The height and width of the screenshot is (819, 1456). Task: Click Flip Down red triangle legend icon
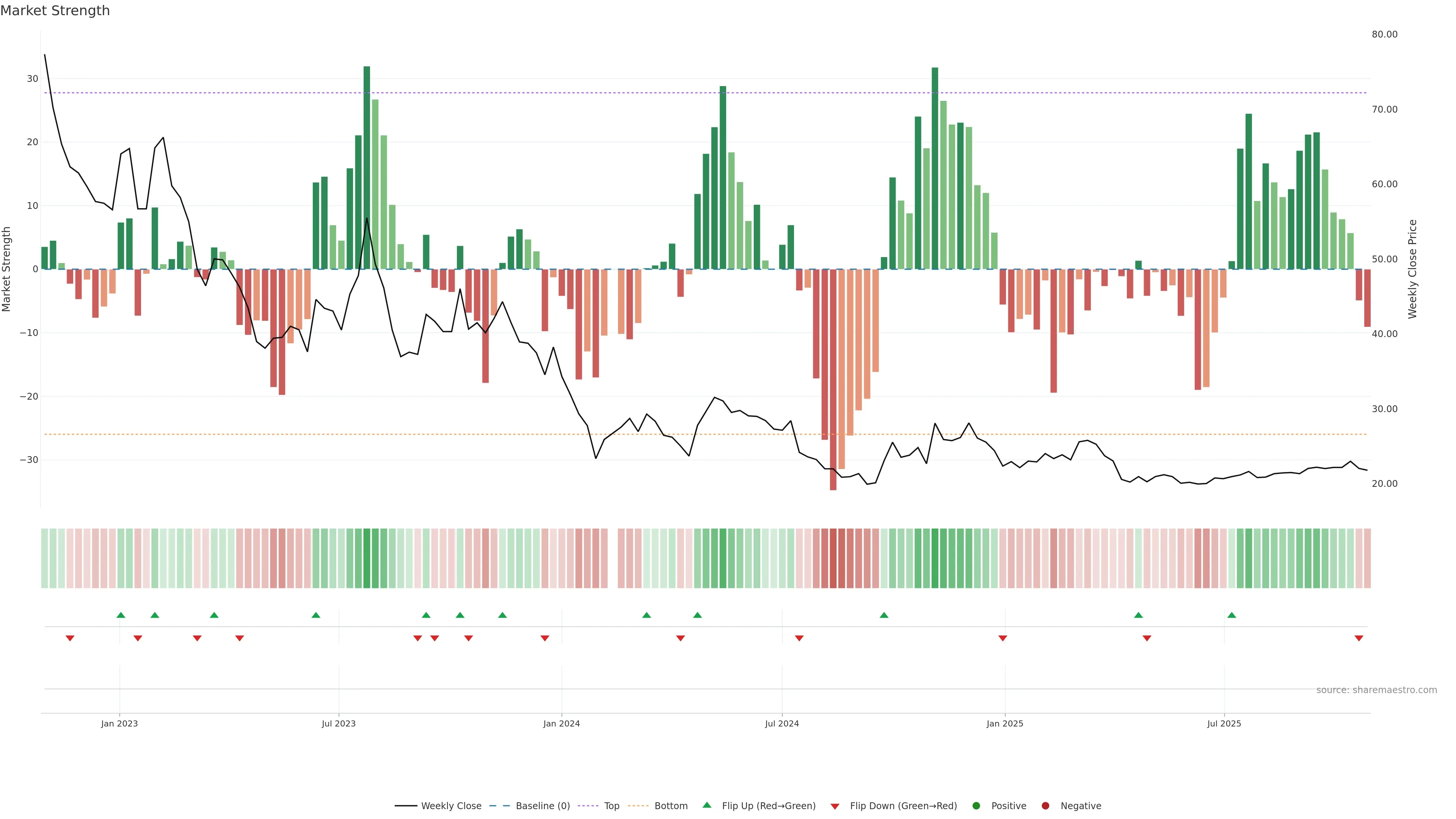pyautogui.click(x=835, y=806)
